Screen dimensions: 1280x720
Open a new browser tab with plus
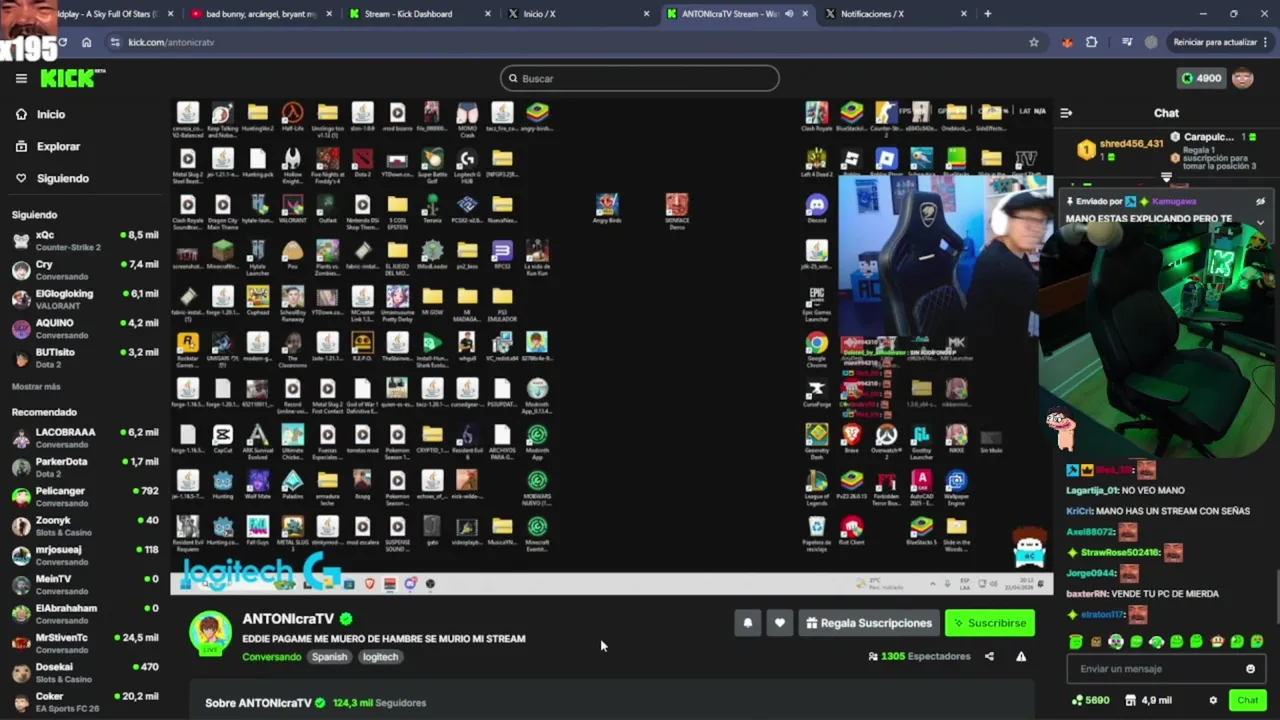coord(988,14)
